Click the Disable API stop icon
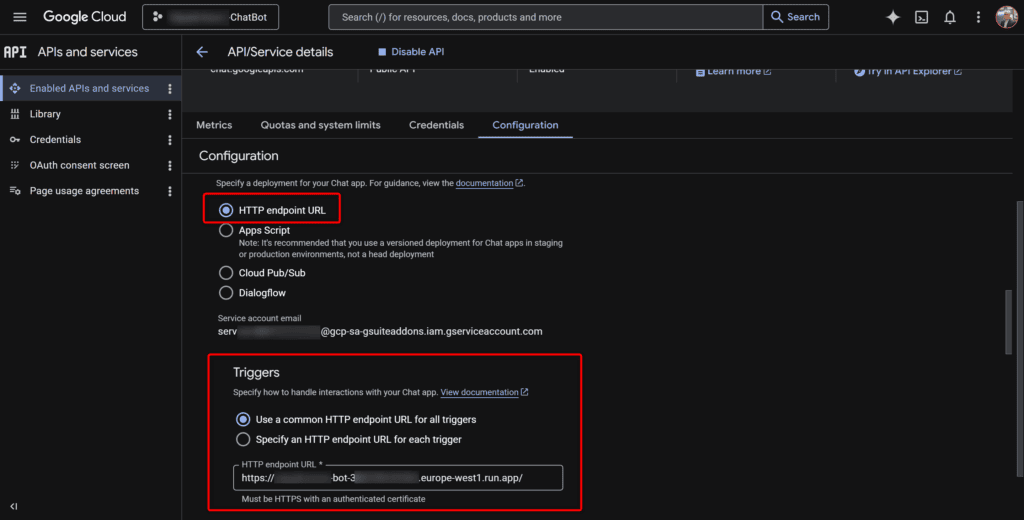1024x520 pixels. point(382,52)
